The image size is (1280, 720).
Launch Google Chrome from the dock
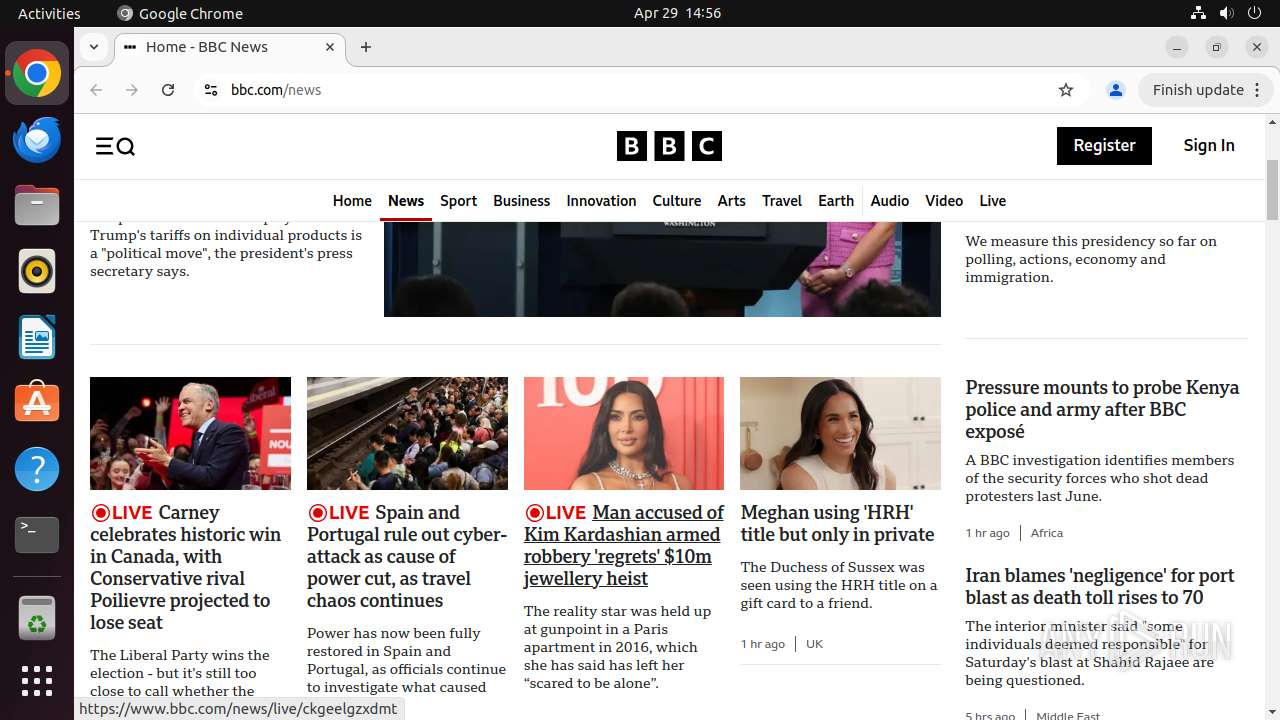point(37,74)
